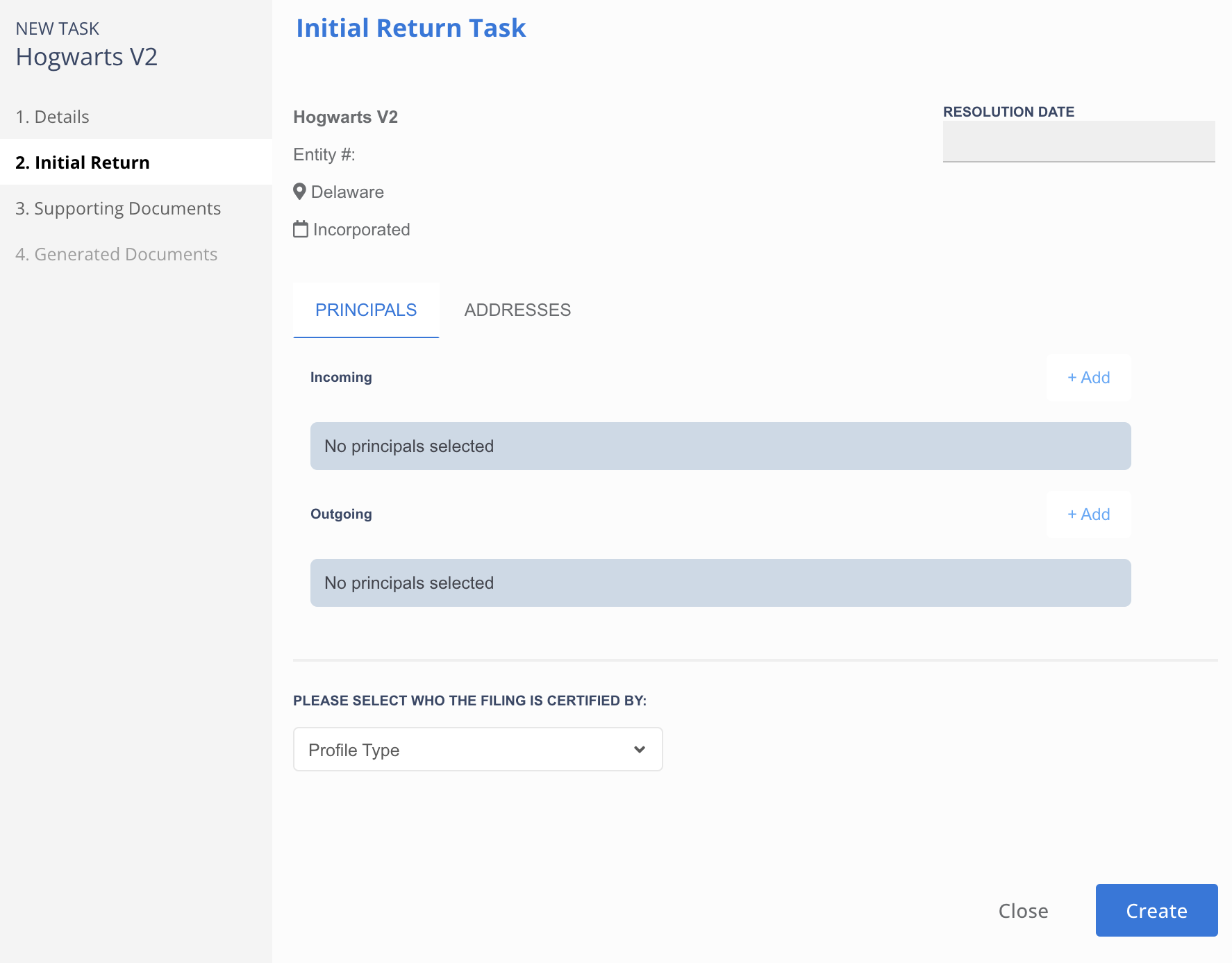
Task: Click the empty Outgoing principals box
Action: click(720, 583)
